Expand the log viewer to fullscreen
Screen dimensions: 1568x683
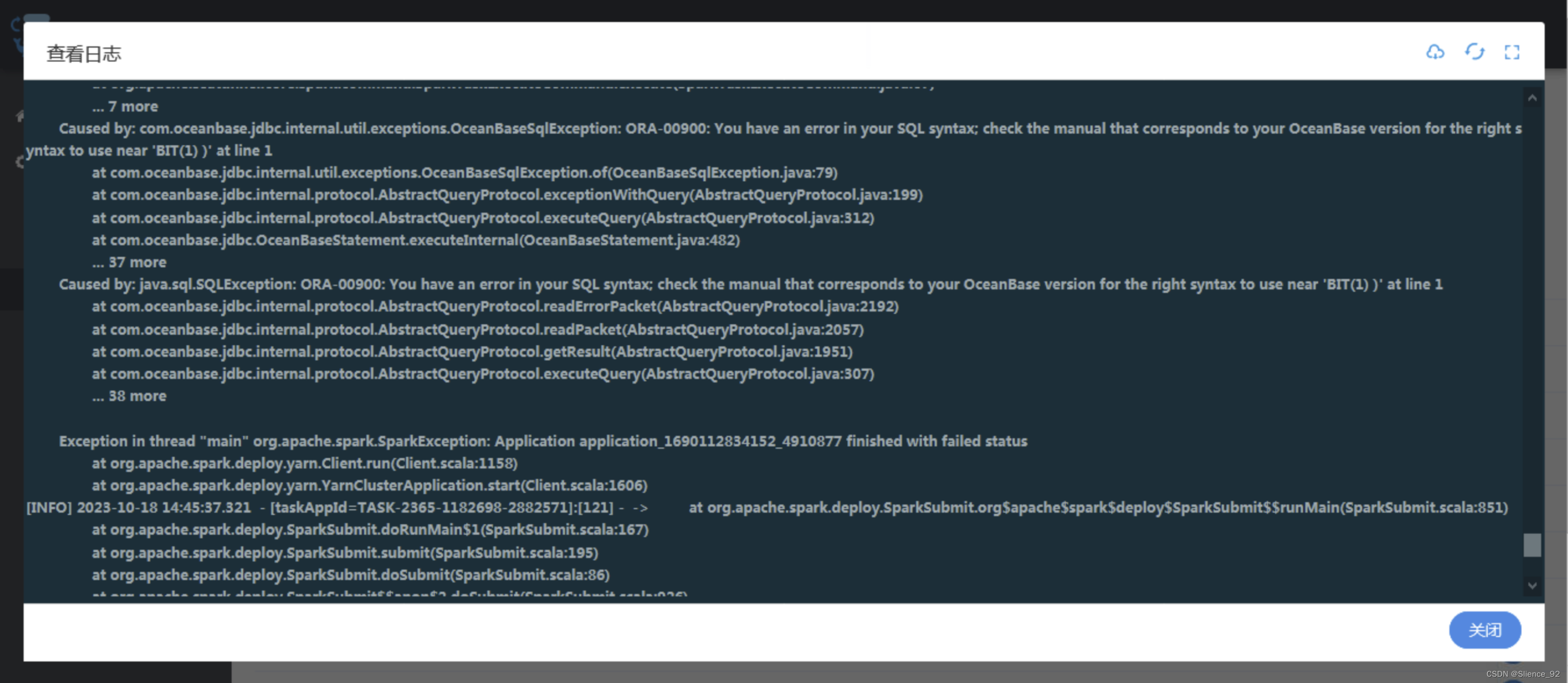click(1513, 52)
